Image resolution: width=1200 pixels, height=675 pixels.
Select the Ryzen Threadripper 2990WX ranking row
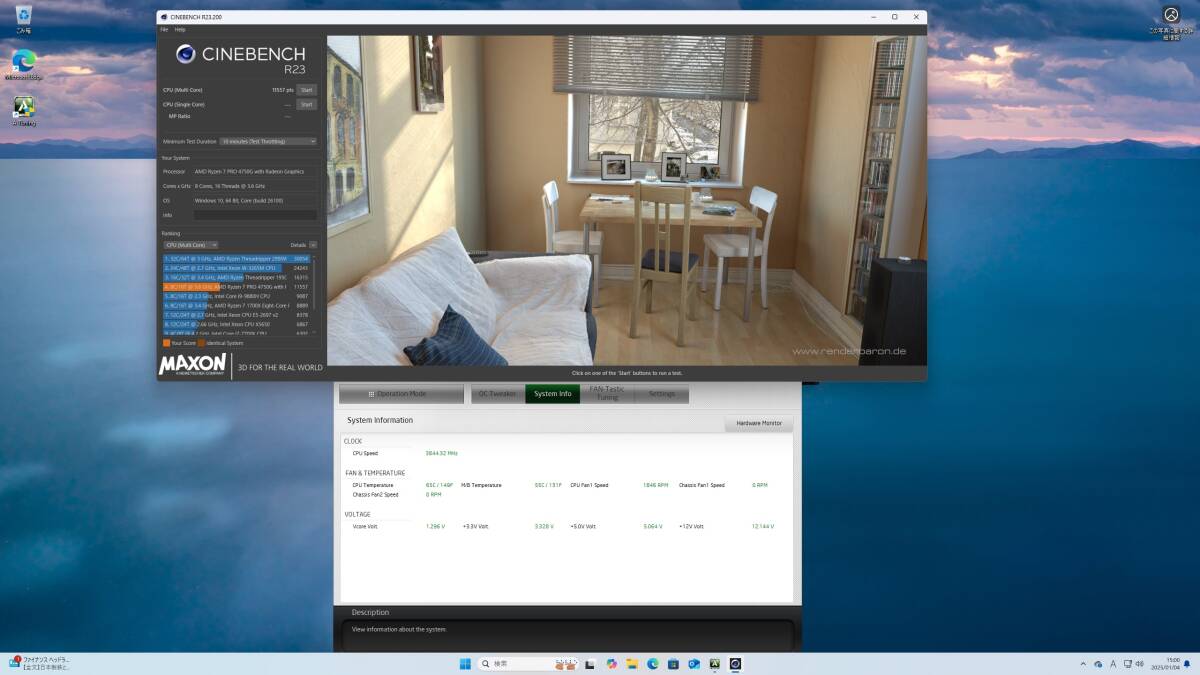click(x=236, y=259)
